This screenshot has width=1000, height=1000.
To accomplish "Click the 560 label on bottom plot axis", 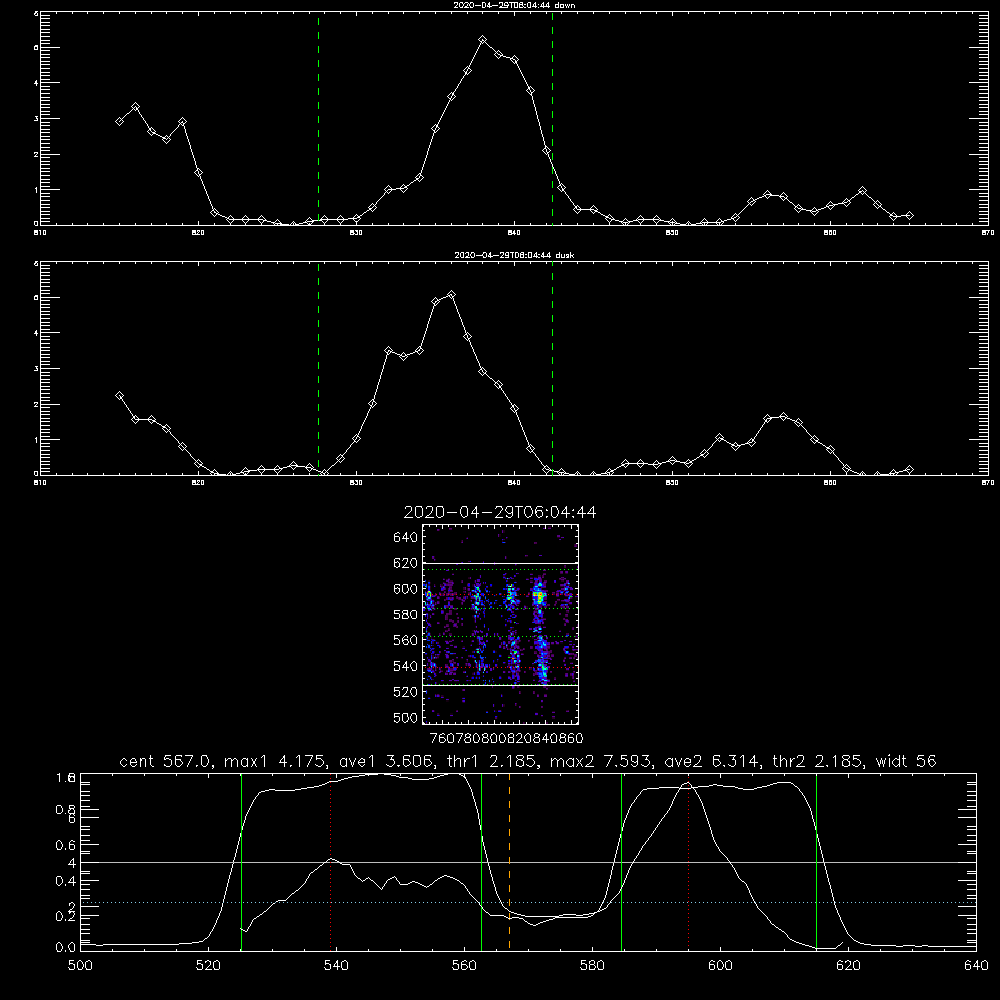I will pyautogui.click(x=464, y=966).
